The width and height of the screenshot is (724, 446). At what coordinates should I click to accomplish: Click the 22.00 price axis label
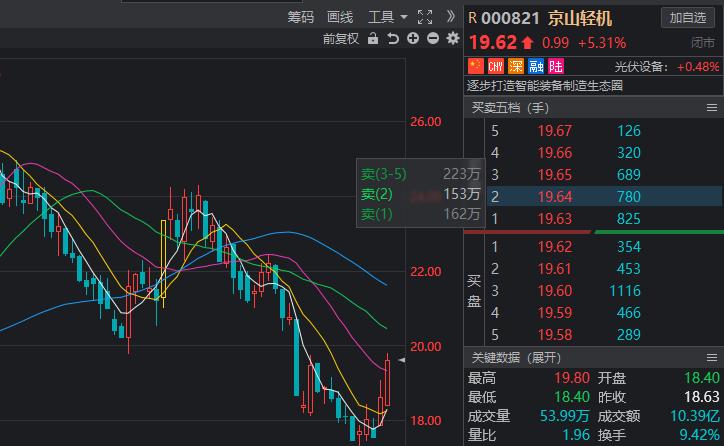click(426, 271)
